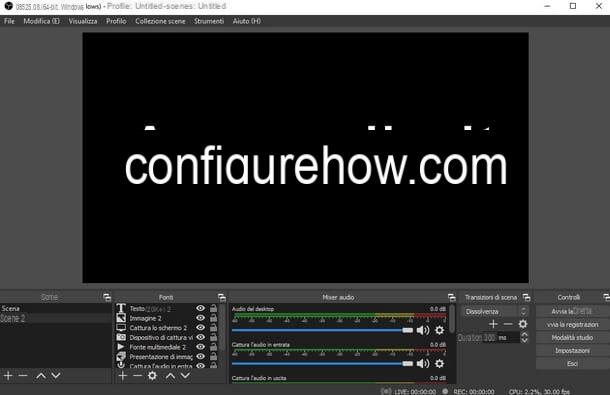Click the Testo source text icon

pos(121,308)
